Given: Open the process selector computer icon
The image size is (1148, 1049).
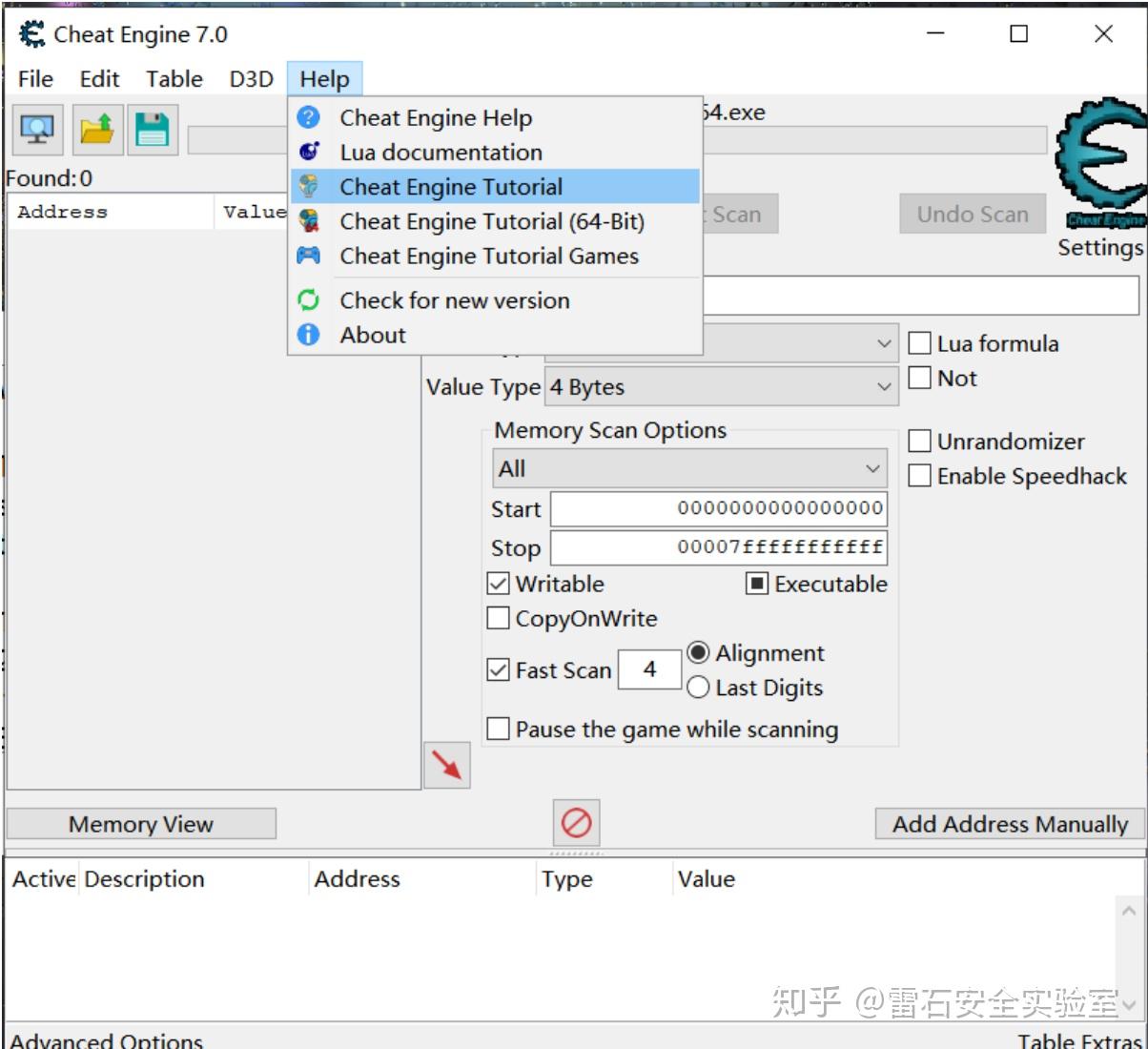Looking at the screenshot, I should tap(37, 130).
